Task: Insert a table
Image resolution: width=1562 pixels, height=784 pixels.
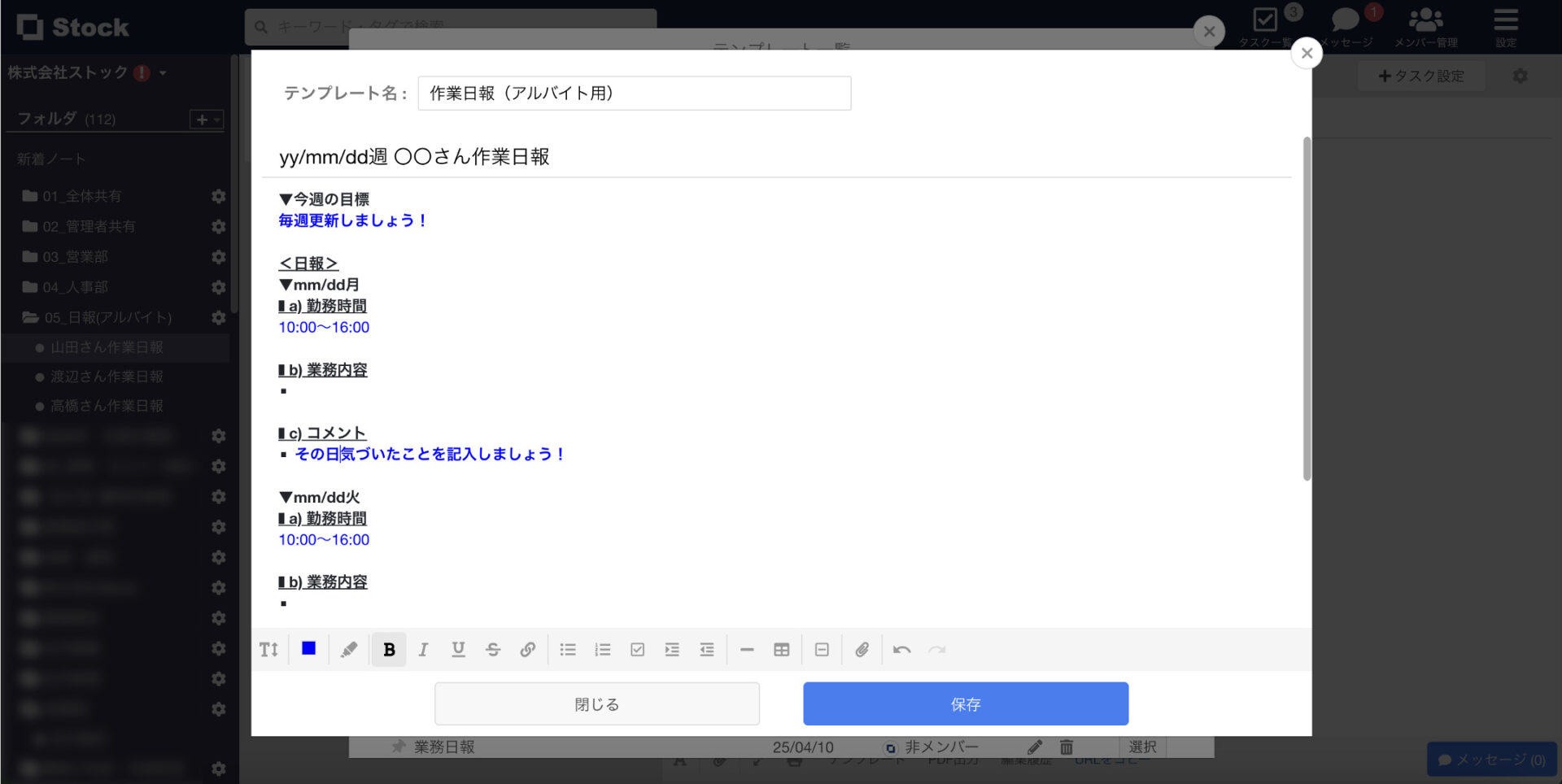Action: pyautogui.click(x=782, y=650)
